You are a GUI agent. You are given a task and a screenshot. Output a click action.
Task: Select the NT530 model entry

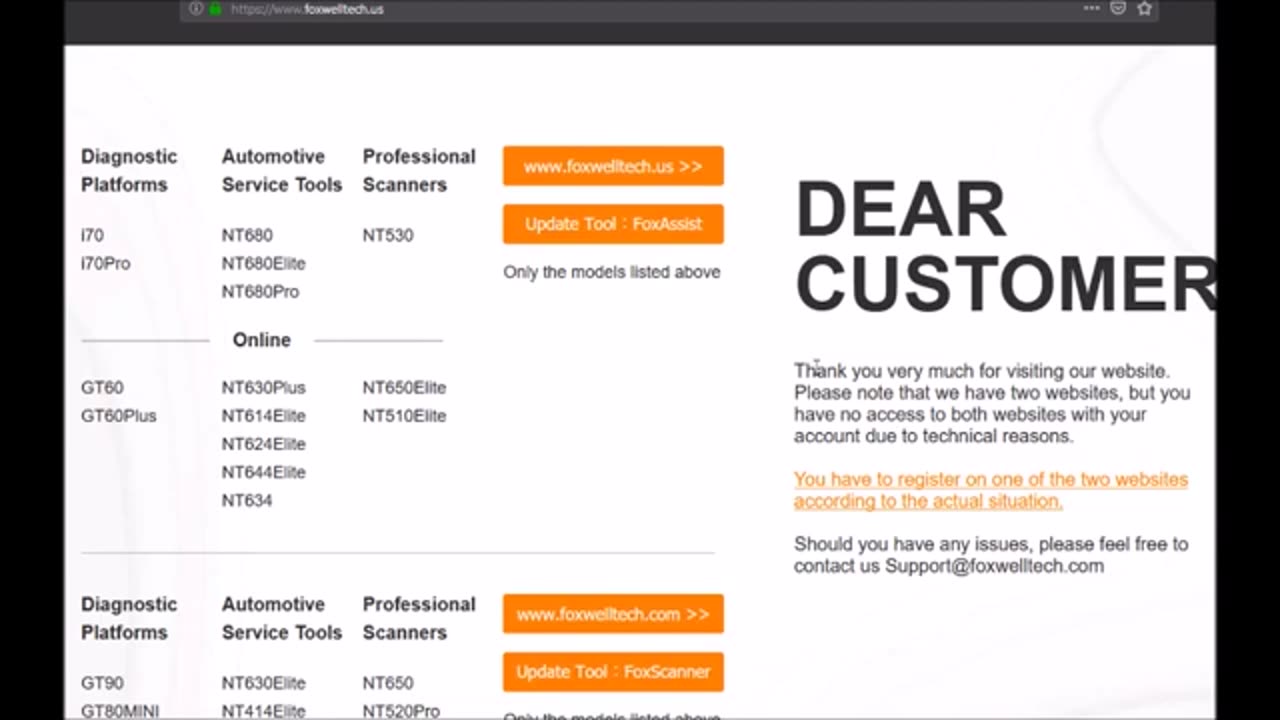click(x=388, y=235)
